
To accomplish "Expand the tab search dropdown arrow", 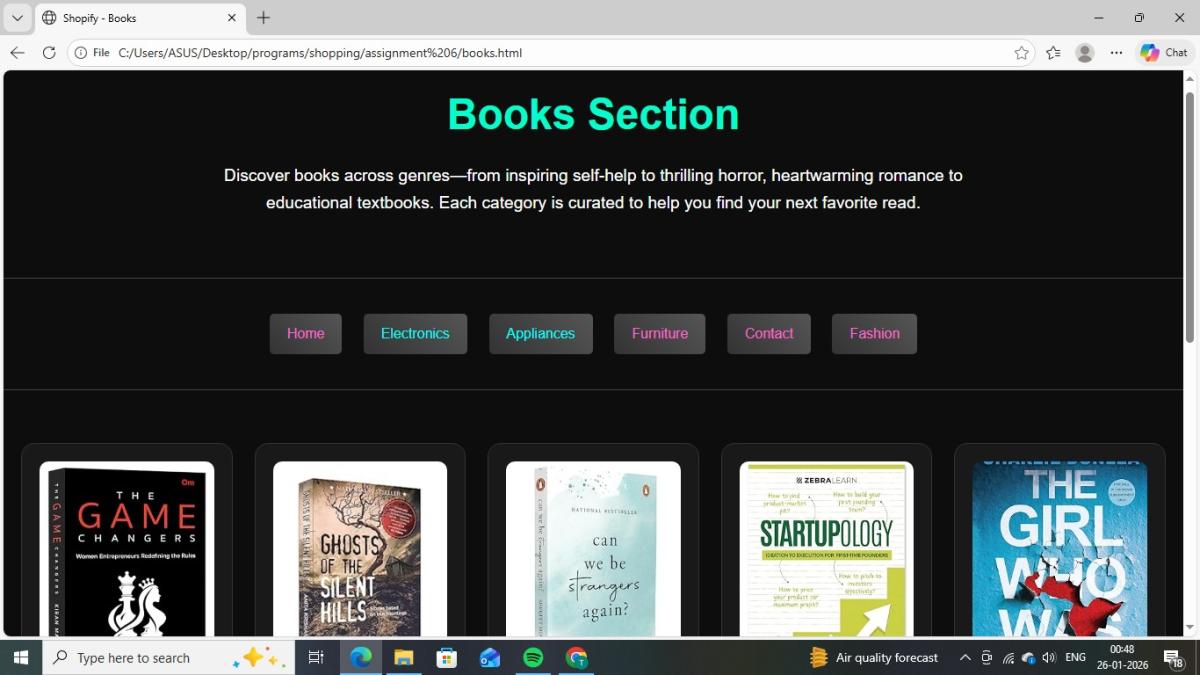I will pos(17,18).
